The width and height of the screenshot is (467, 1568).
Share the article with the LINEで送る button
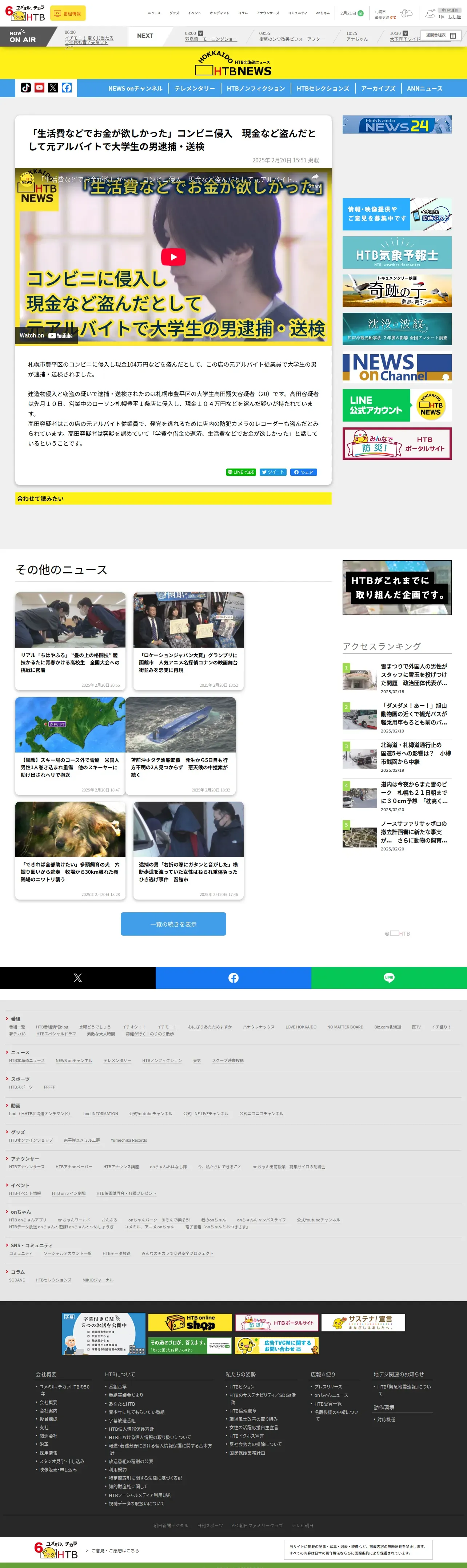(241, 472)
